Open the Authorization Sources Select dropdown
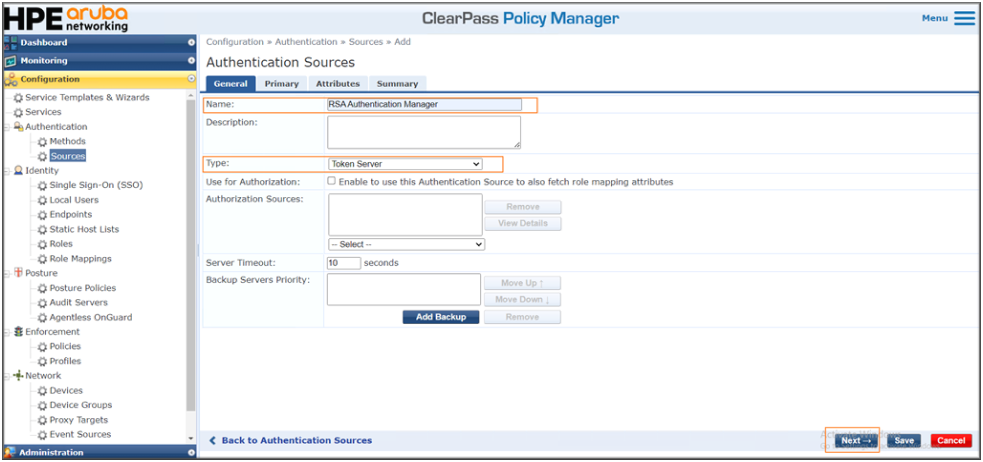This screenshot has height=462, width=983. tap(406, 244)
